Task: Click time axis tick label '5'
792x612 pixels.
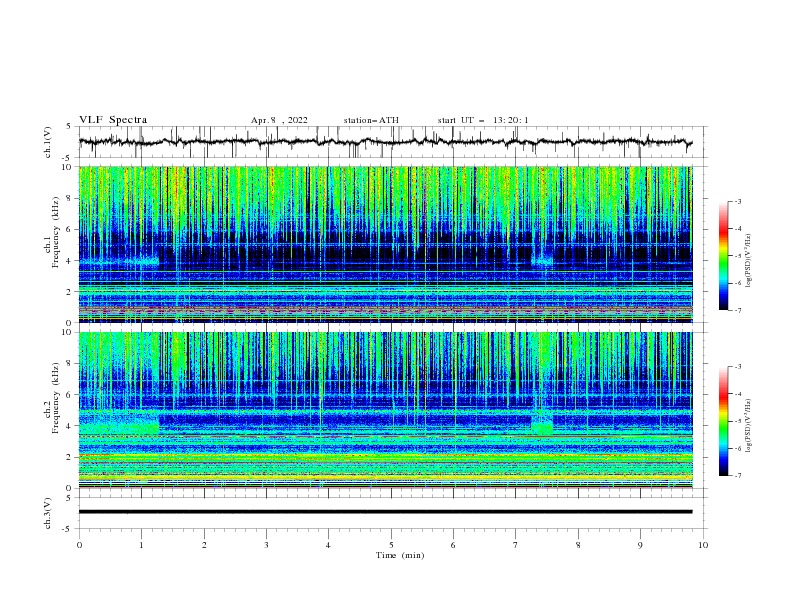Action: click(391, 545)
